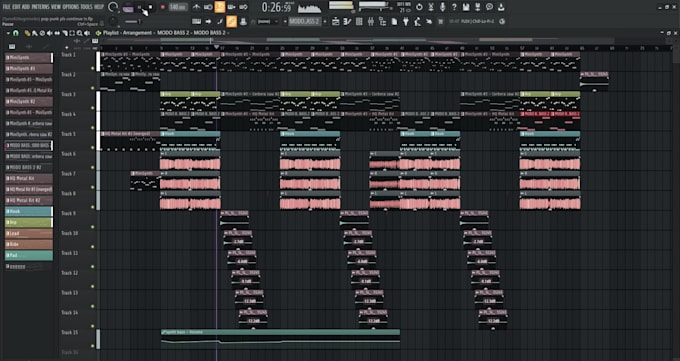Click the download content library icon
The height and width of the screenshot is (361, 680).
501,7
